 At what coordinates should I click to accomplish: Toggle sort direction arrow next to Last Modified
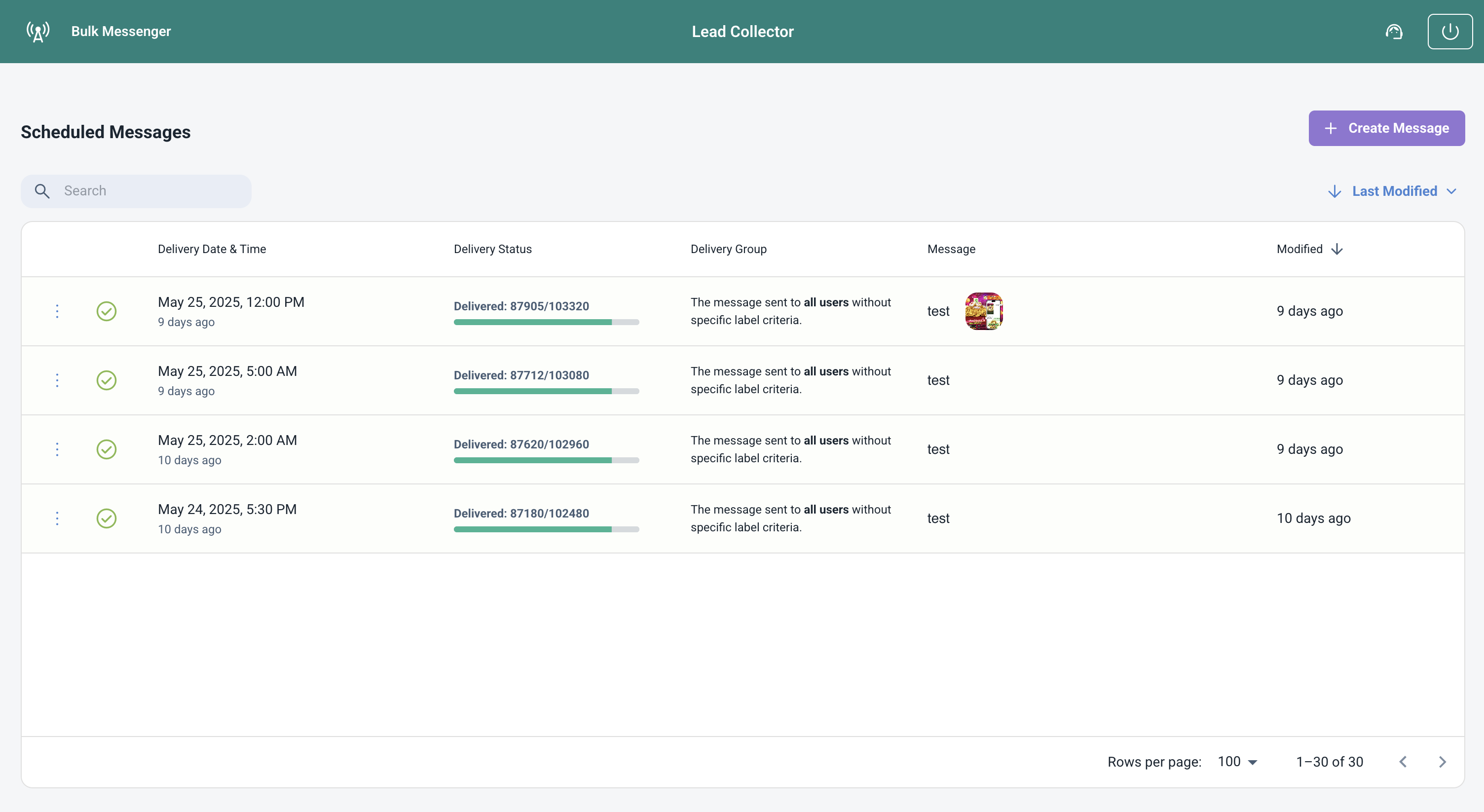tap(1334, 191)
